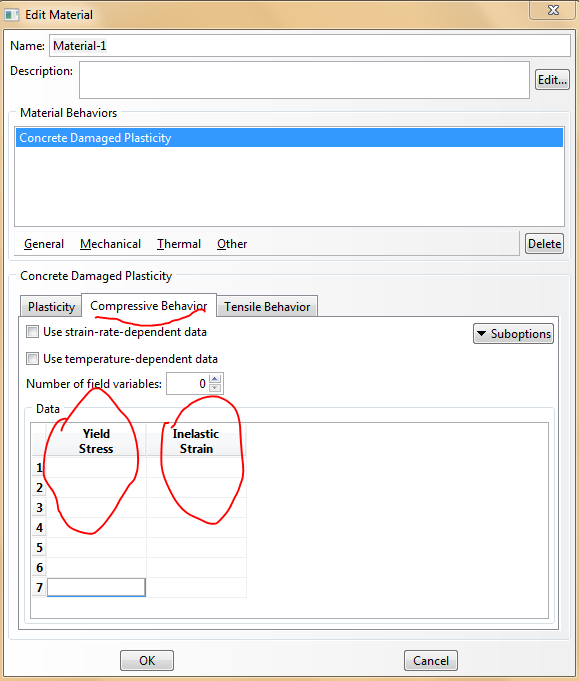Click the Yield Stress cell in row 1
The width and height of the screenshot is (579, 681).
pos(96,467)
